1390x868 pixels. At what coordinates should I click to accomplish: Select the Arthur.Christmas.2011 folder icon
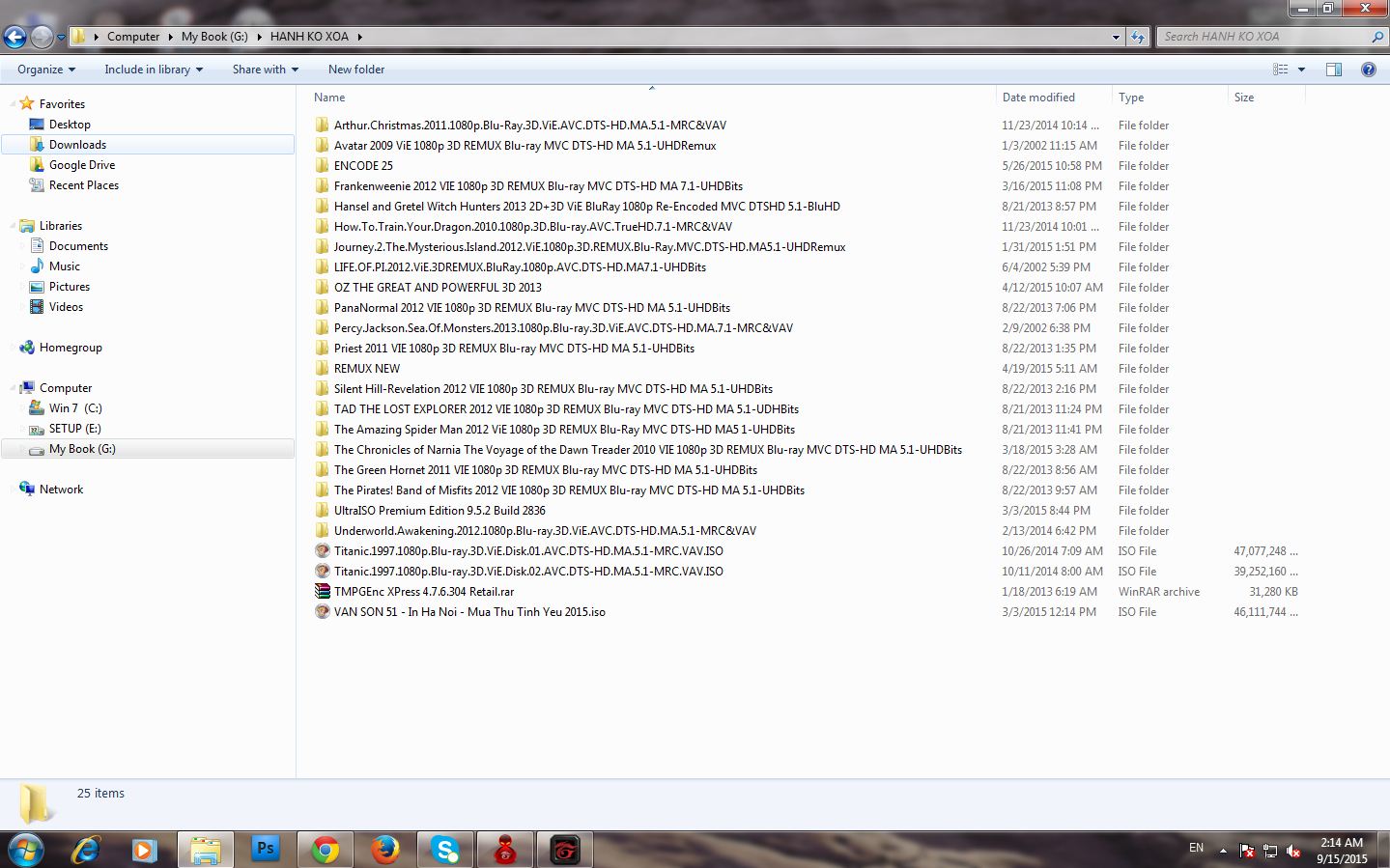pos(322,126)
